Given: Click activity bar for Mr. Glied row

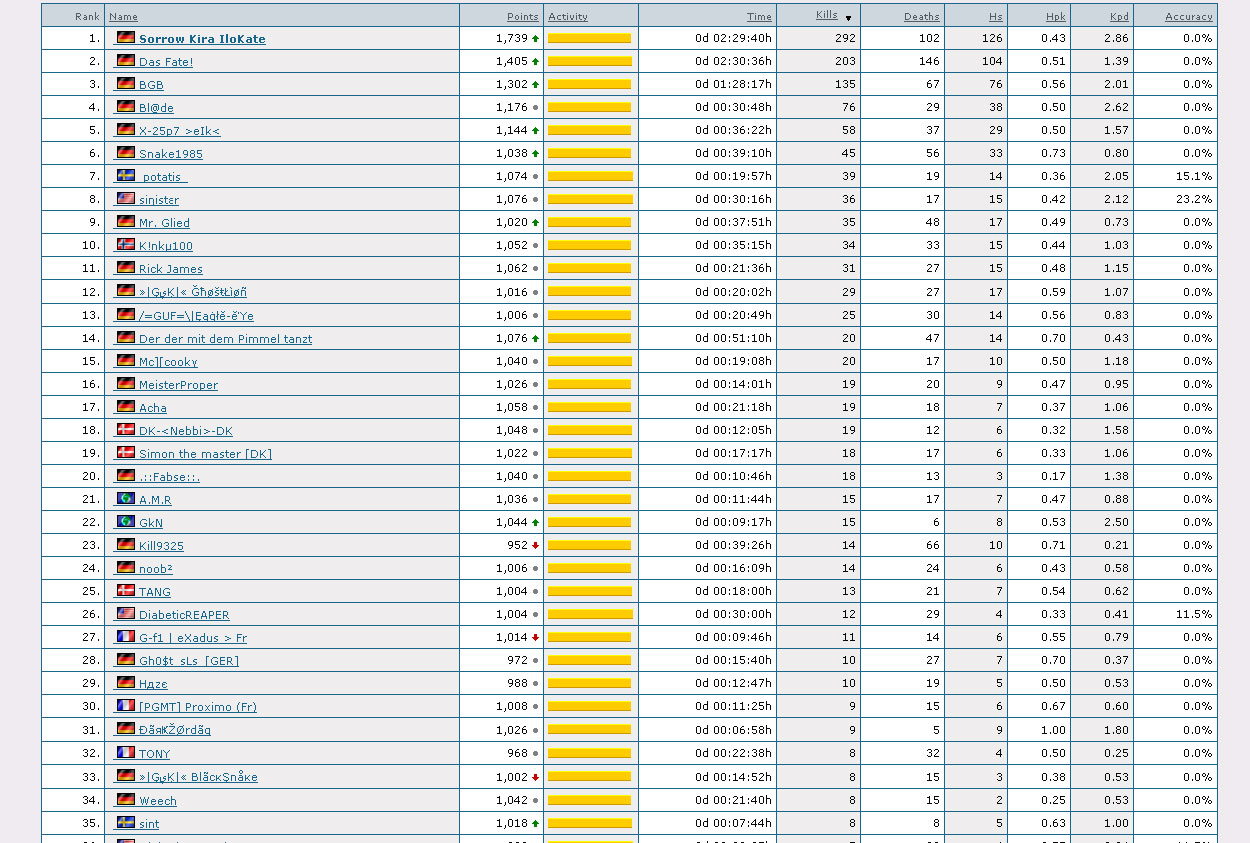Looking at the screenshot, I should tap(590, 223).
